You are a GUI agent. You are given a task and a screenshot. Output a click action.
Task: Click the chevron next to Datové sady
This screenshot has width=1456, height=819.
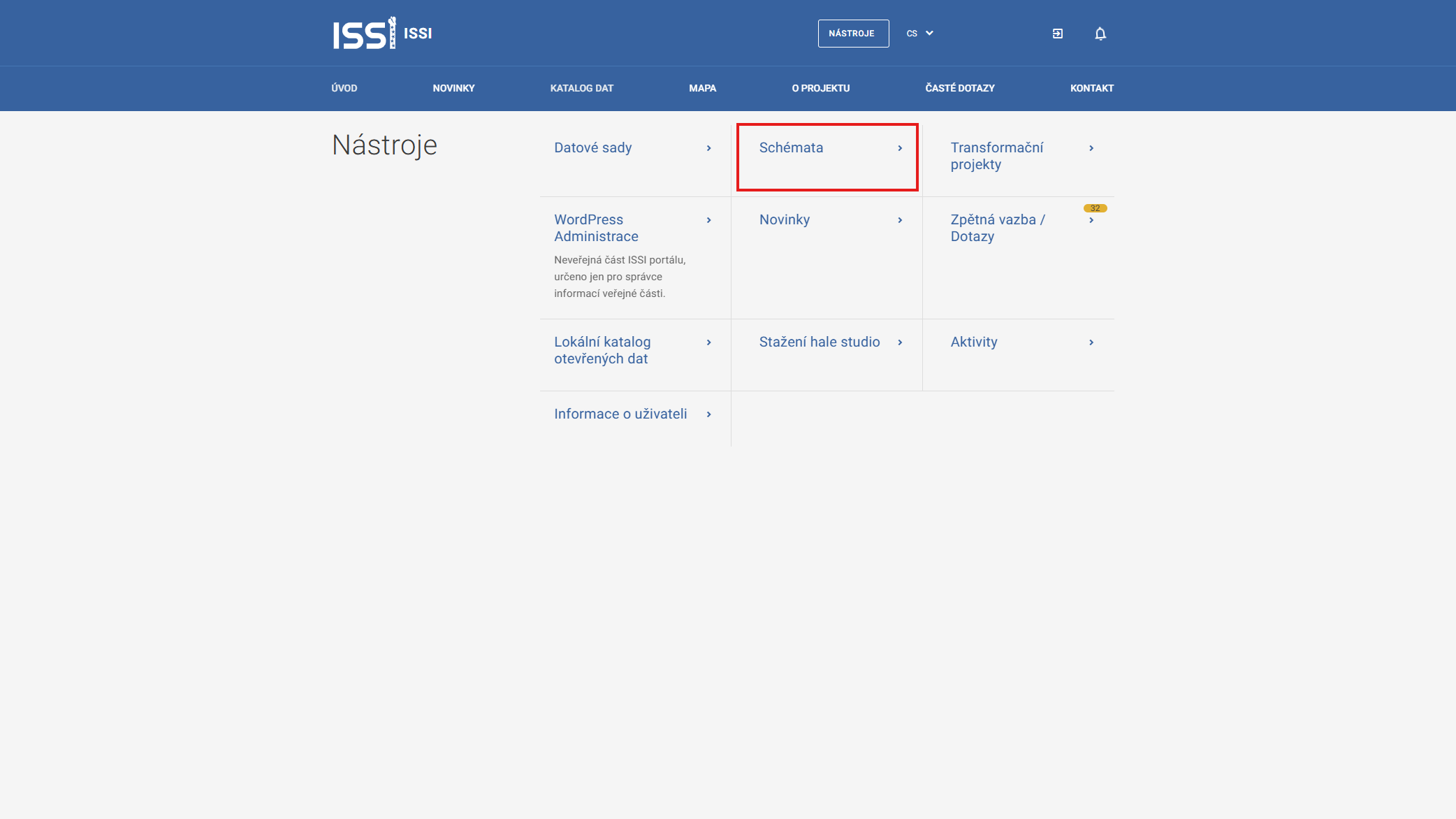coord(708,148)
